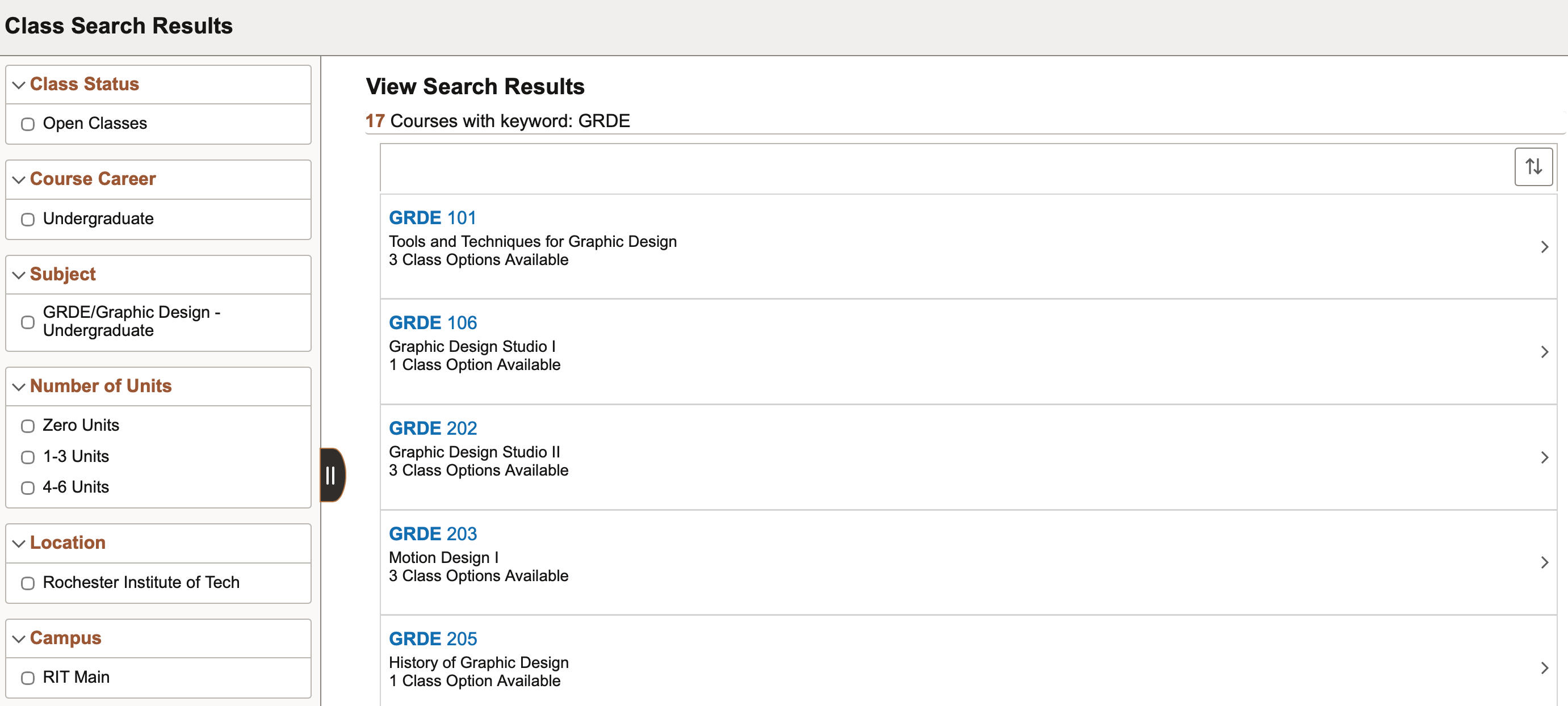Enable the Open Classes filter

tap(27, 124)
